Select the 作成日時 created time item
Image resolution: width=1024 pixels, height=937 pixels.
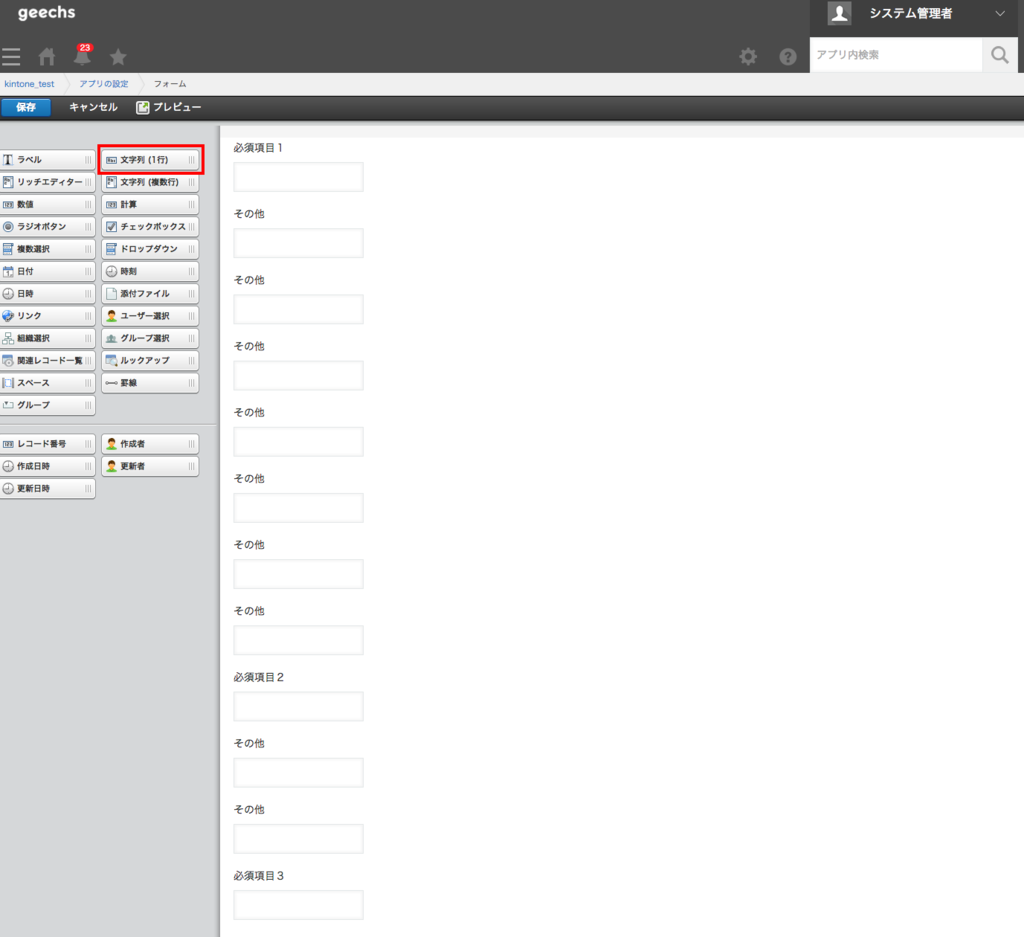pos(47,466)
